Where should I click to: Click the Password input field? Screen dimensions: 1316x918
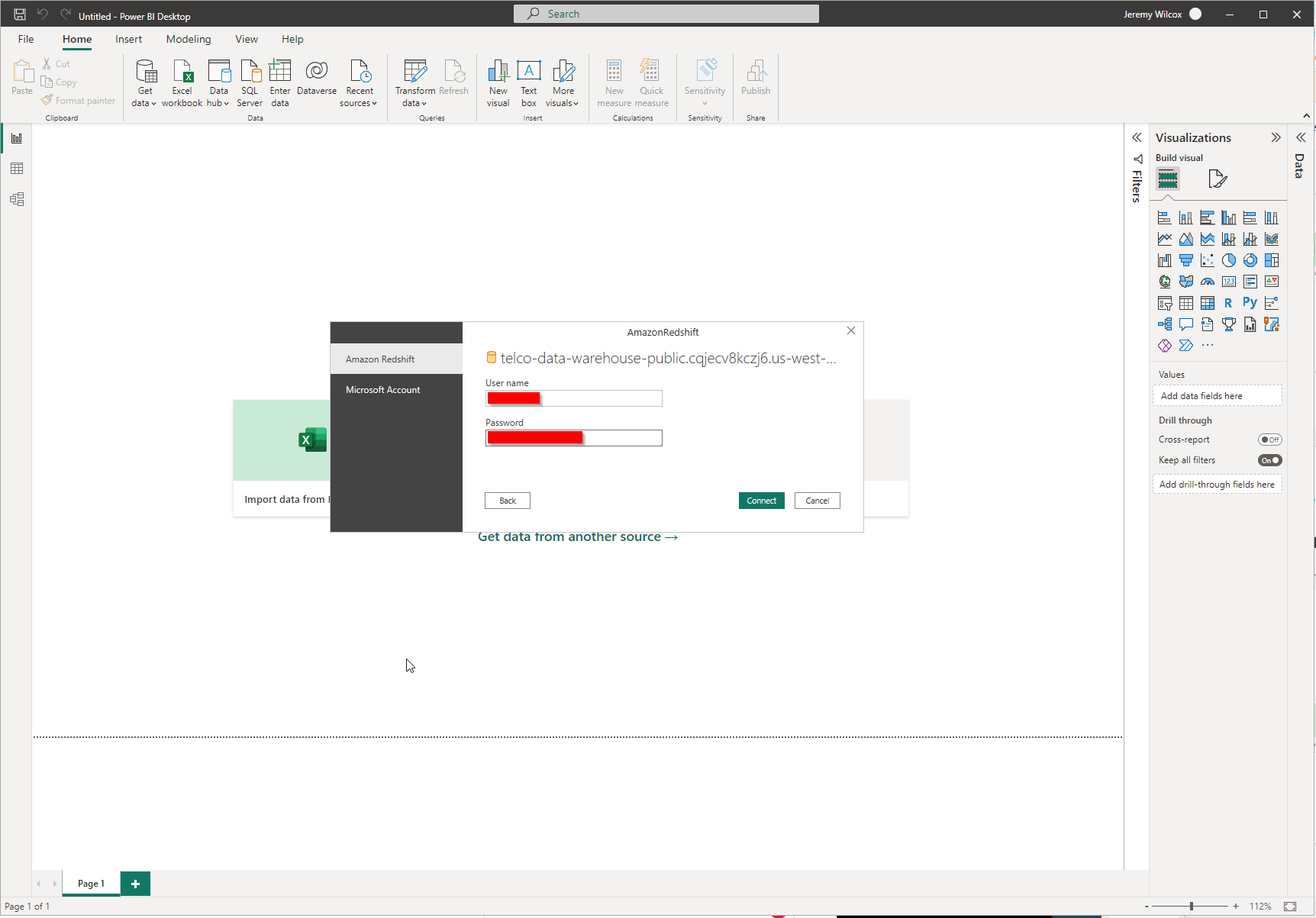pyautogui.click(x=574, y=438)
